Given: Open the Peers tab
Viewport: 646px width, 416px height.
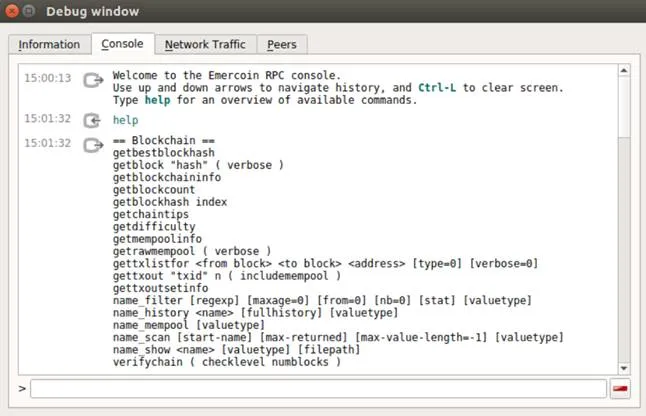Looking at the screenshot, I should click(x=282, y=44).
